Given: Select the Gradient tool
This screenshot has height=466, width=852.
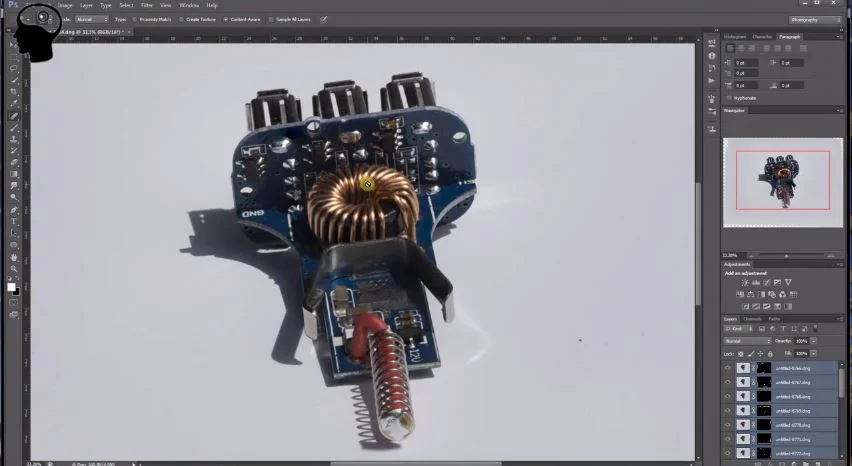Looking at the screenshot, I should (x=14, y=174).
